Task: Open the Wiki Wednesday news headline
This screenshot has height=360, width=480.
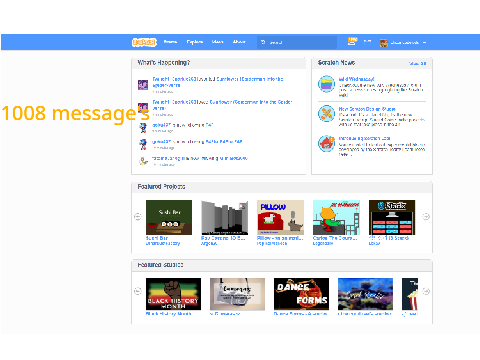Action: (x=356, y=79)
